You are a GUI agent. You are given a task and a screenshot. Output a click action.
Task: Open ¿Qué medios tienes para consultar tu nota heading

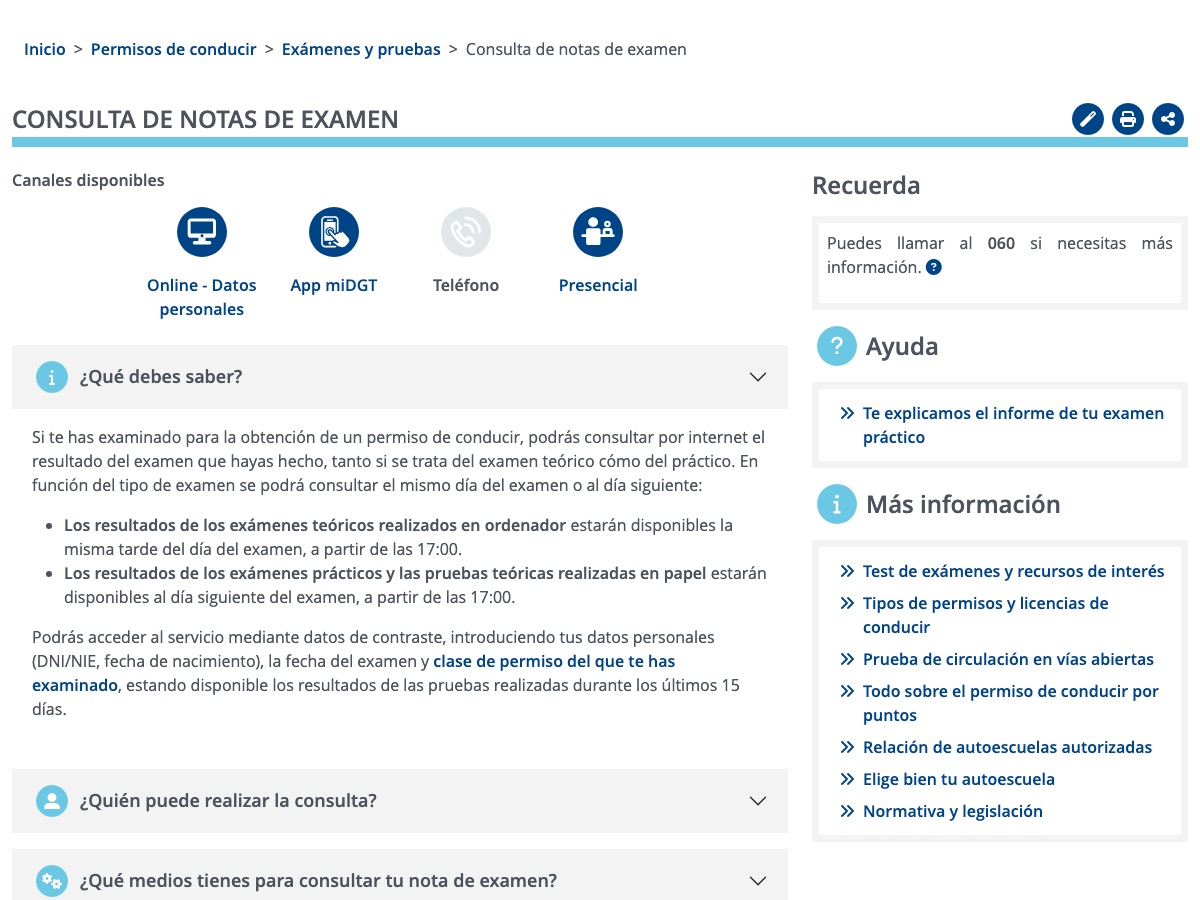point(318,881)
